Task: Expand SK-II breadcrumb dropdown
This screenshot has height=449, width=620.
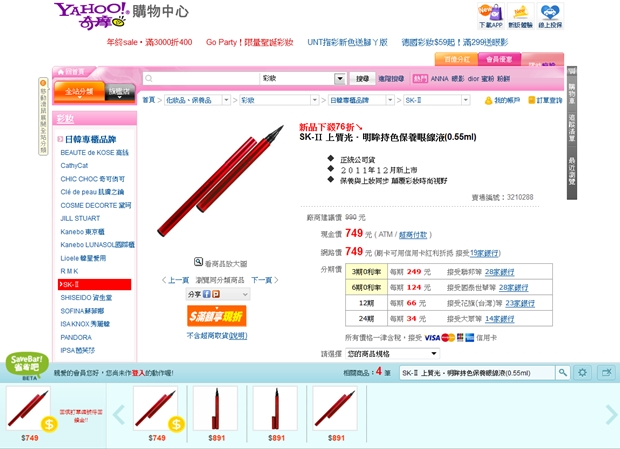Action: pos(465,100)
